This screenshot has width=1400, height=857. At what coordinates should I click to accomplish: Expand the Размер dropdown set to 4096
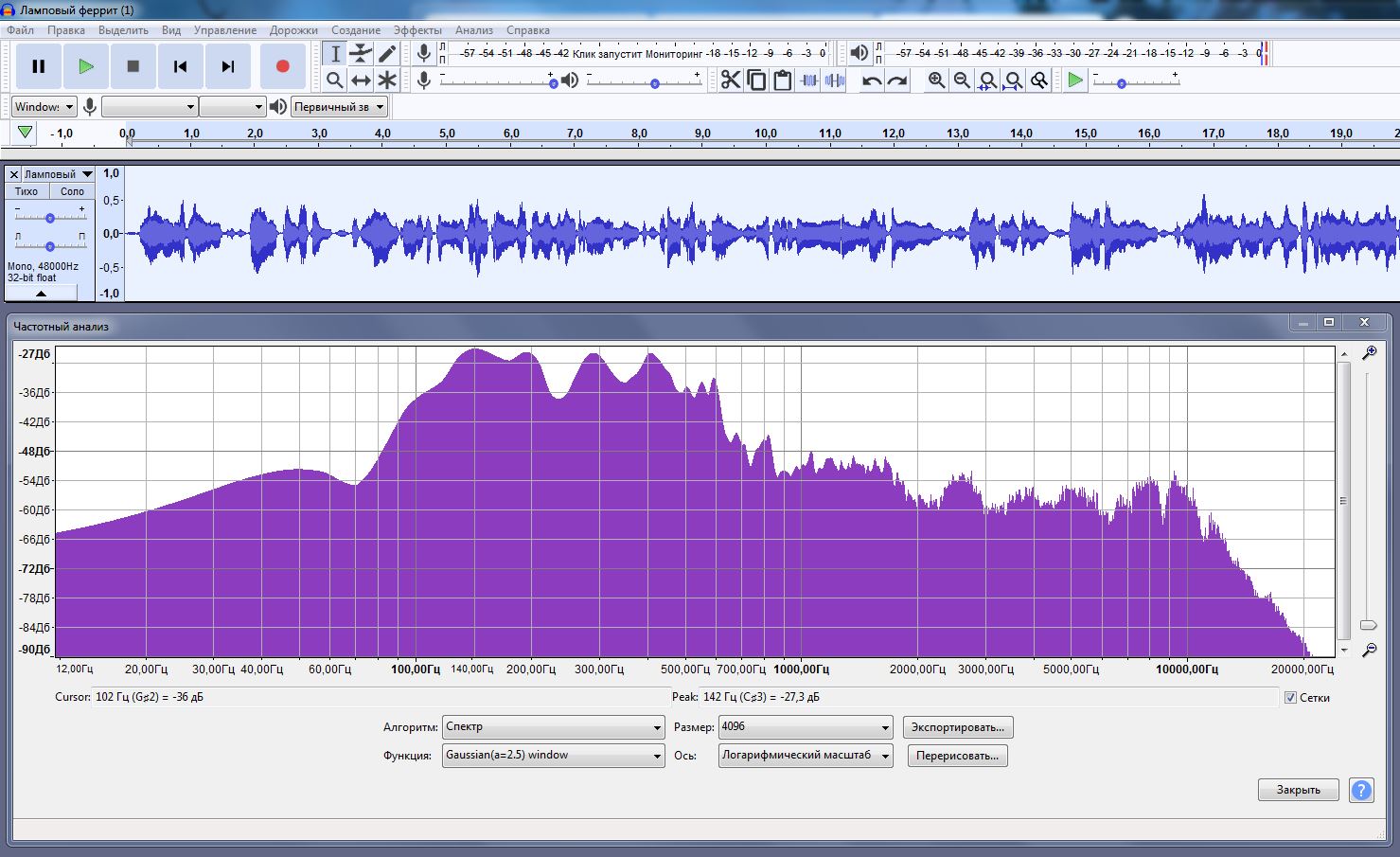coord(805,727)
